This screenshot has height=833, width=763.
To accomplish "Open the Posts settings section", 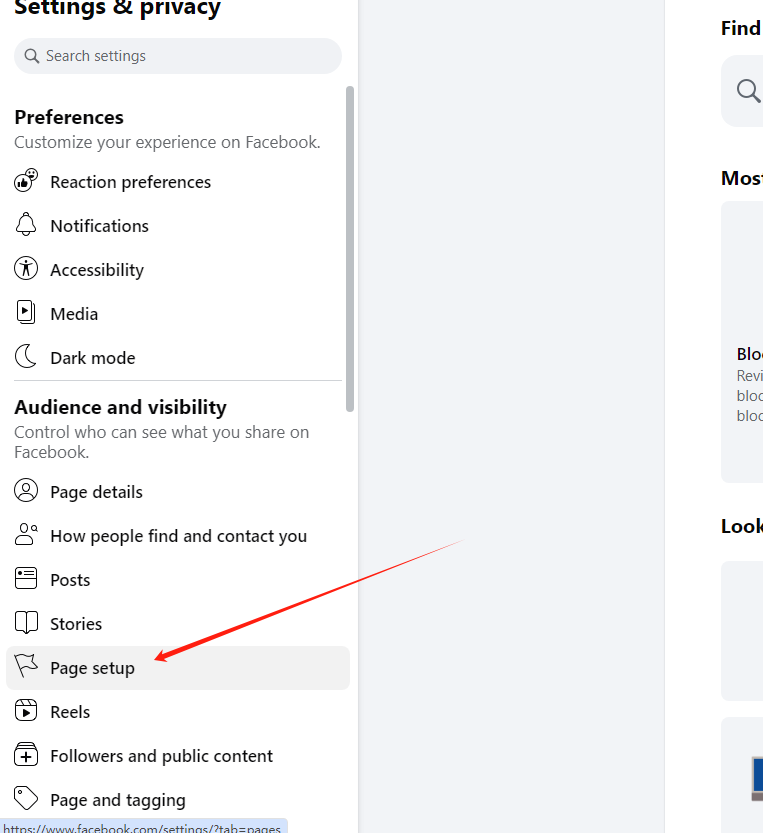I will point(70,580).
